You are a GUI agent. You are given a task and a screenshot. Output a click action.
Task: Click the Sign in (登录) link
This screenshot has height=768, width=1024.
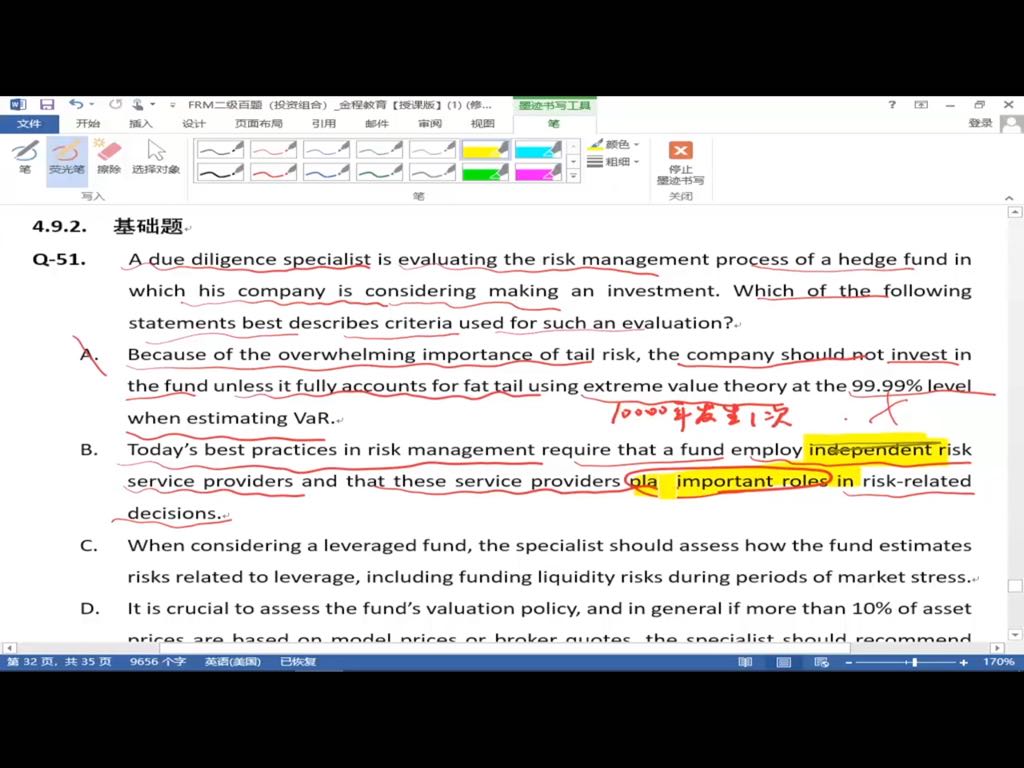pos(980,123)
